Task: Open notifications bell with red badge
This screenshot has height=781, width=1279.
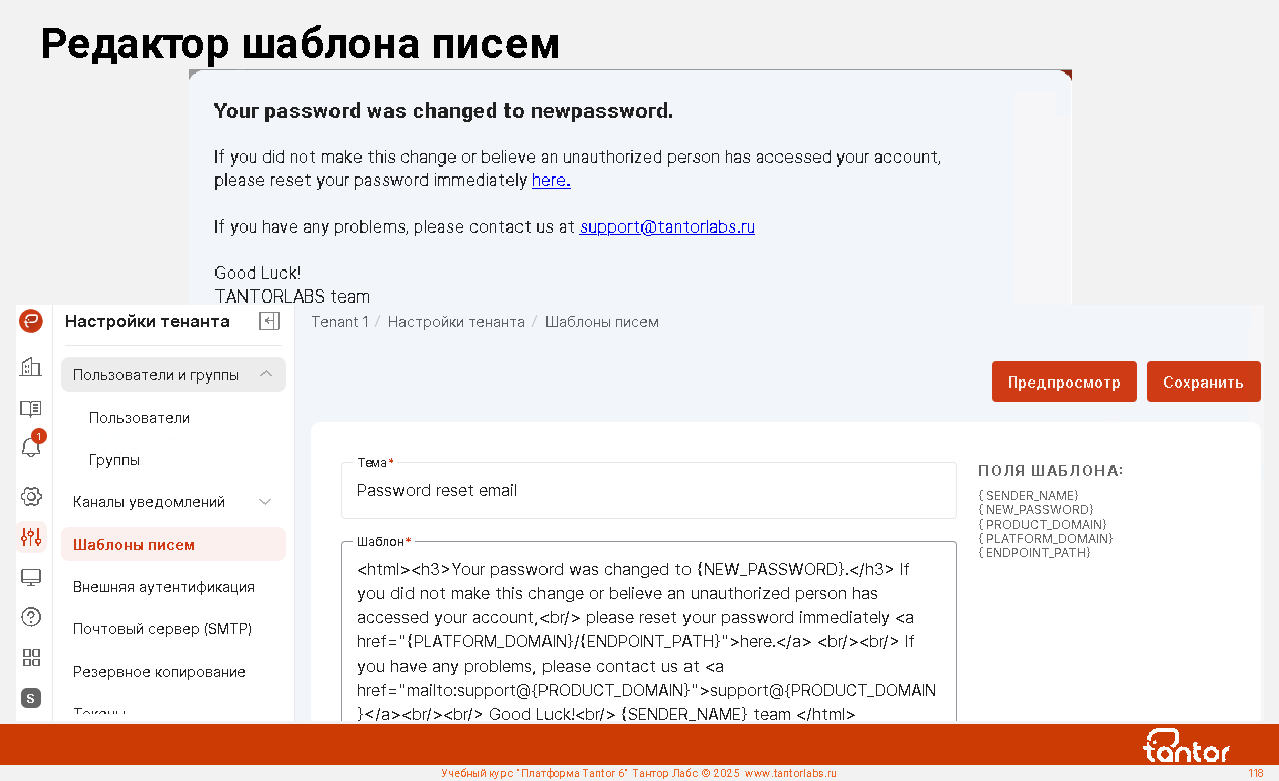Action: tap(31, 447)
